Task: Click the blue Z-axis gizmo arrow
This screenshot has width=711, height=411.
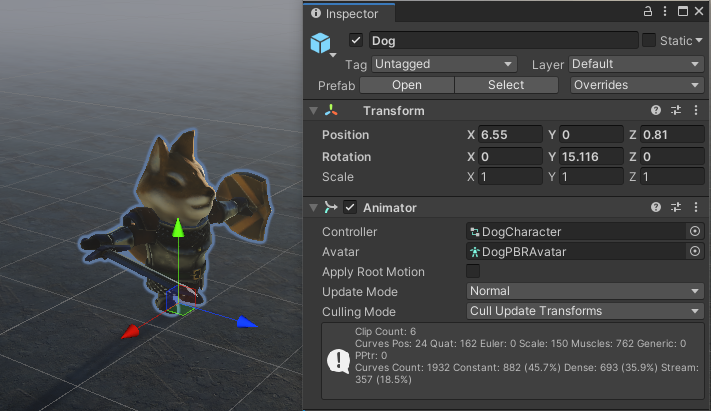Action: (x=247, y=322)
